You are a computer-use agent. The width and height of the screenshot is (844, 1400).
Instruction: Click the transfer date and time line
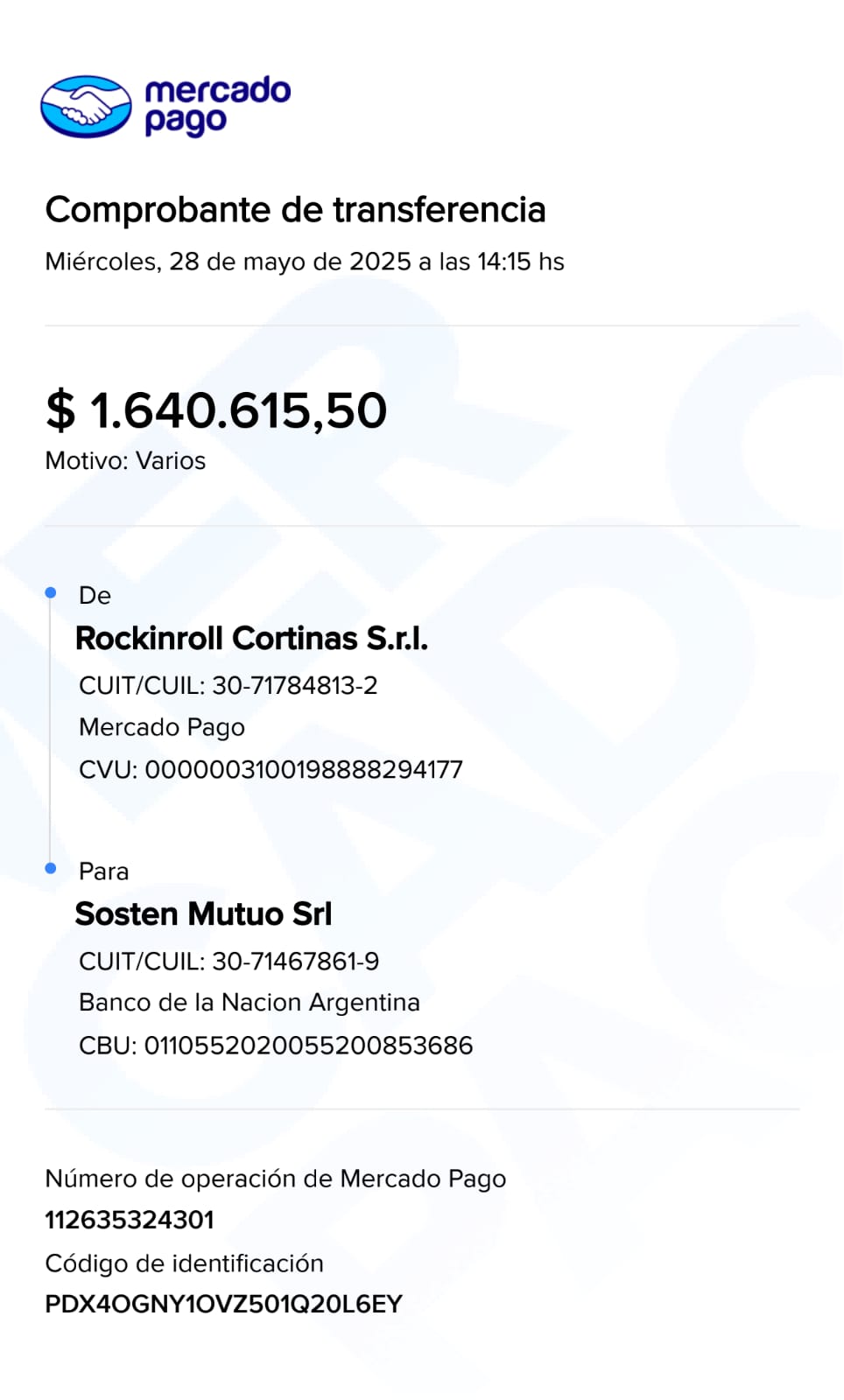(304, 262)
